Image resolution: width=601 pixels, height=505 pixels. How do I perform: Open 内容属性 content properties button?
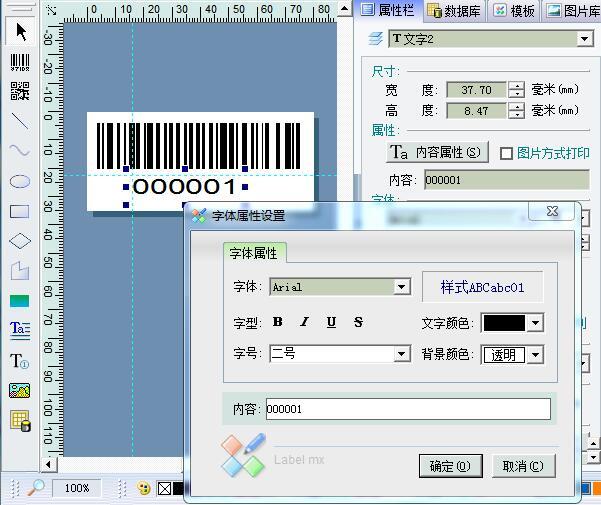[437, 152]
